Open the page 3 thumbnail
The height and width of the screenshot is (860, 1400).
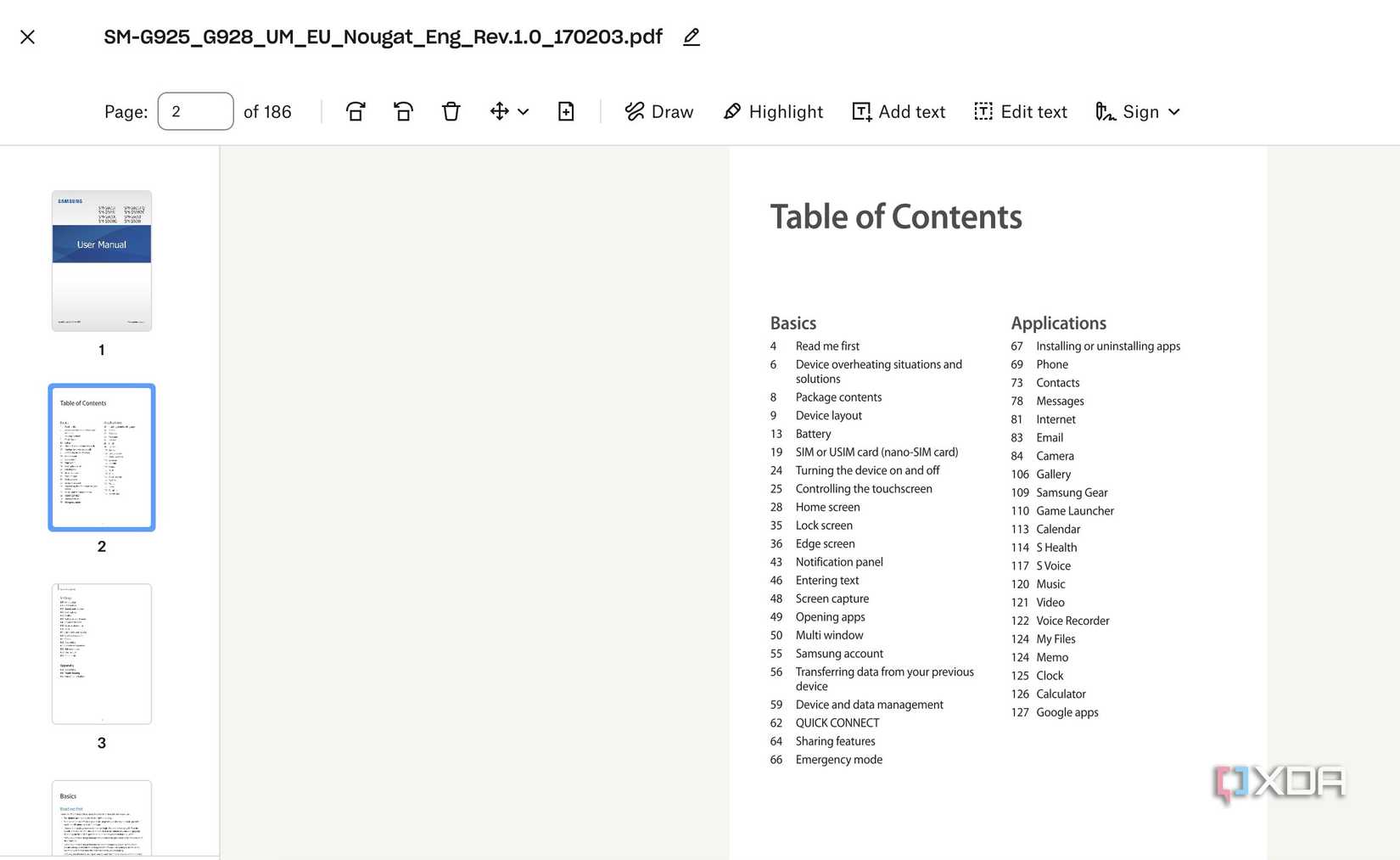[102, 654]
